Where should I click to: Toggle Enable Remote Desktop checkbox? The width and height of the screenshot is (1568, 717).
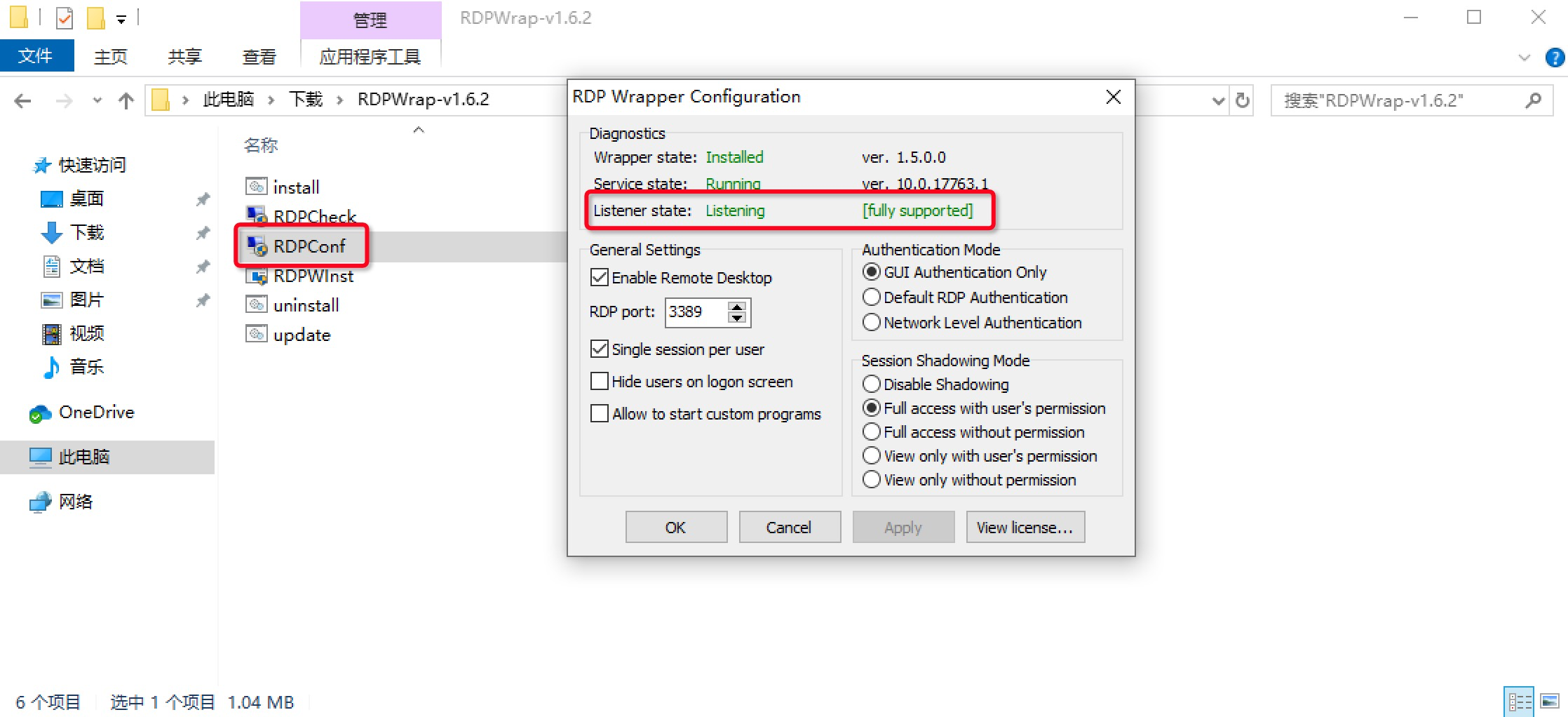click(x=600, y=277)
